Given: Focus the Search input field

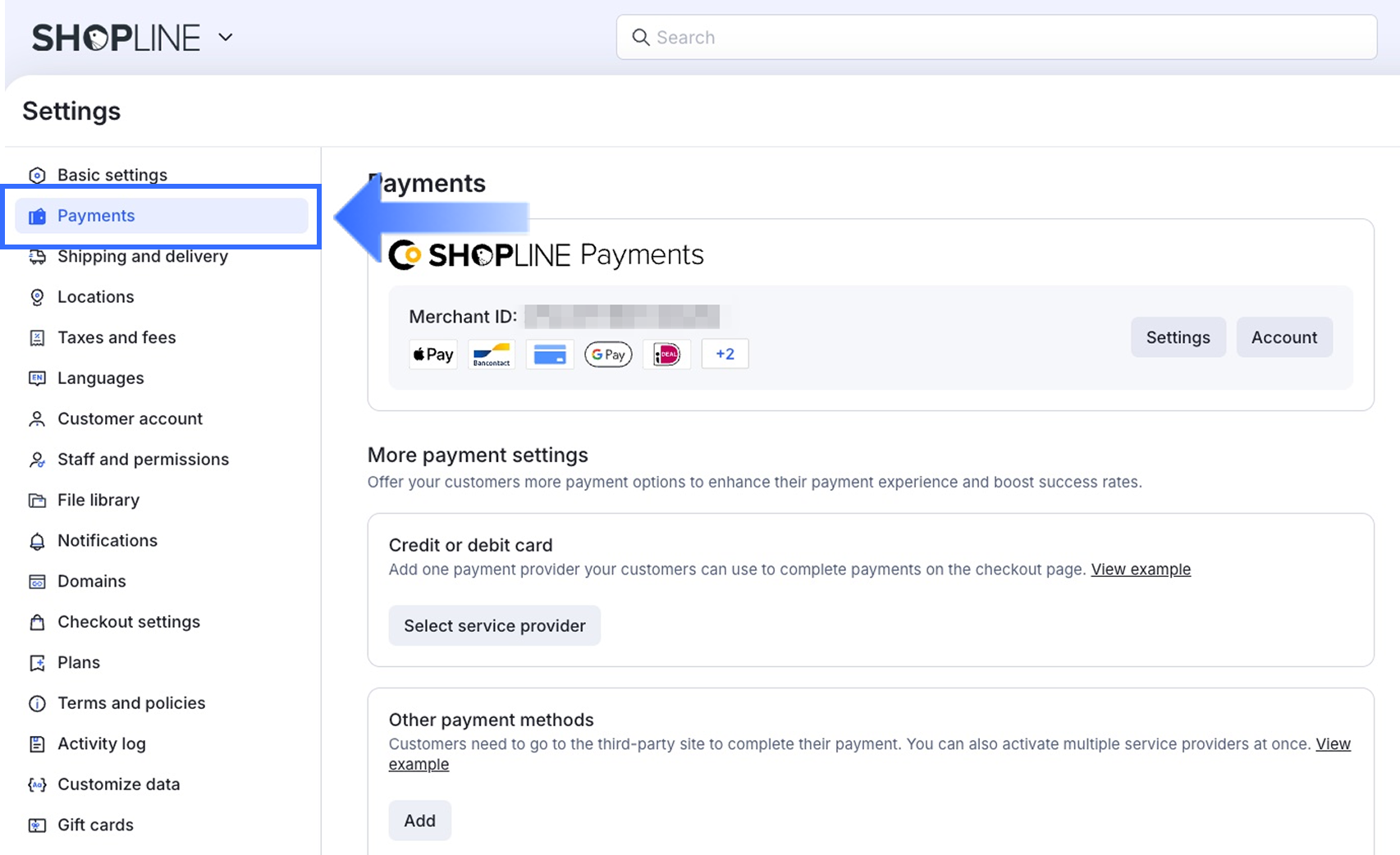Looking at the screenshot, I should click(x=1009, y=38).
